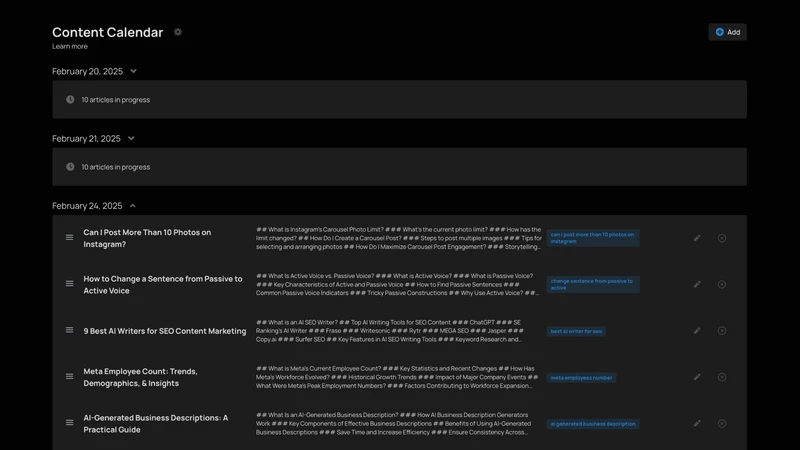Remove the AI-Generated Business Descriptions article

722,423
